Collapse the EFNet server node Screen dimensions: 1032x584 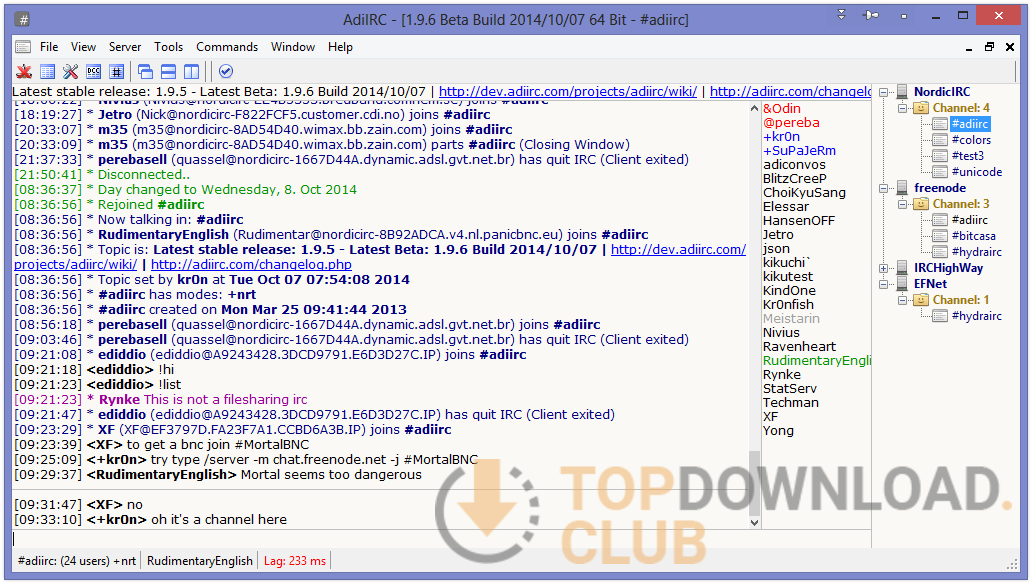pos(883,284)
